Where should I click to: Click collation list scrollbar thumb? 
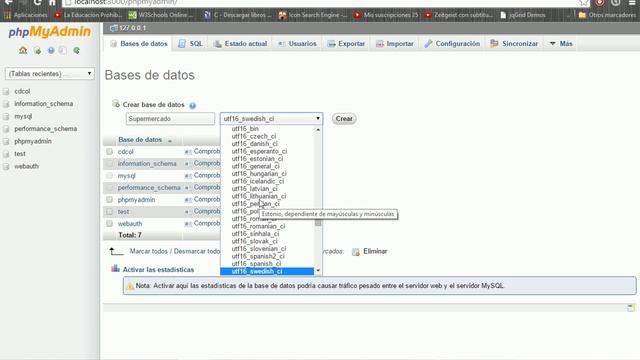tap(318, 223)
